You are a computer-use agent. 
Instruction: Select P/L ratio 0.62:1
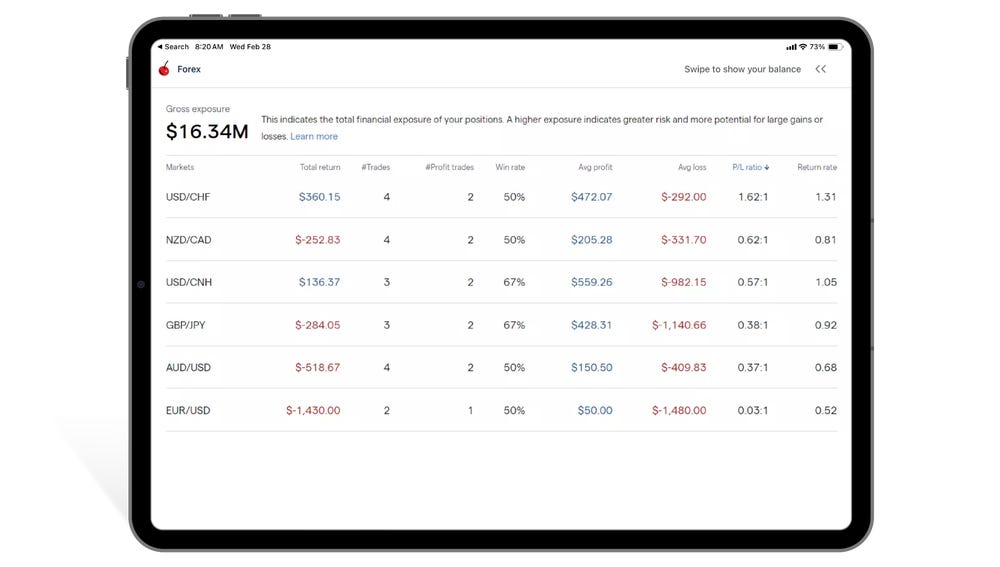[x=753, y=240]
